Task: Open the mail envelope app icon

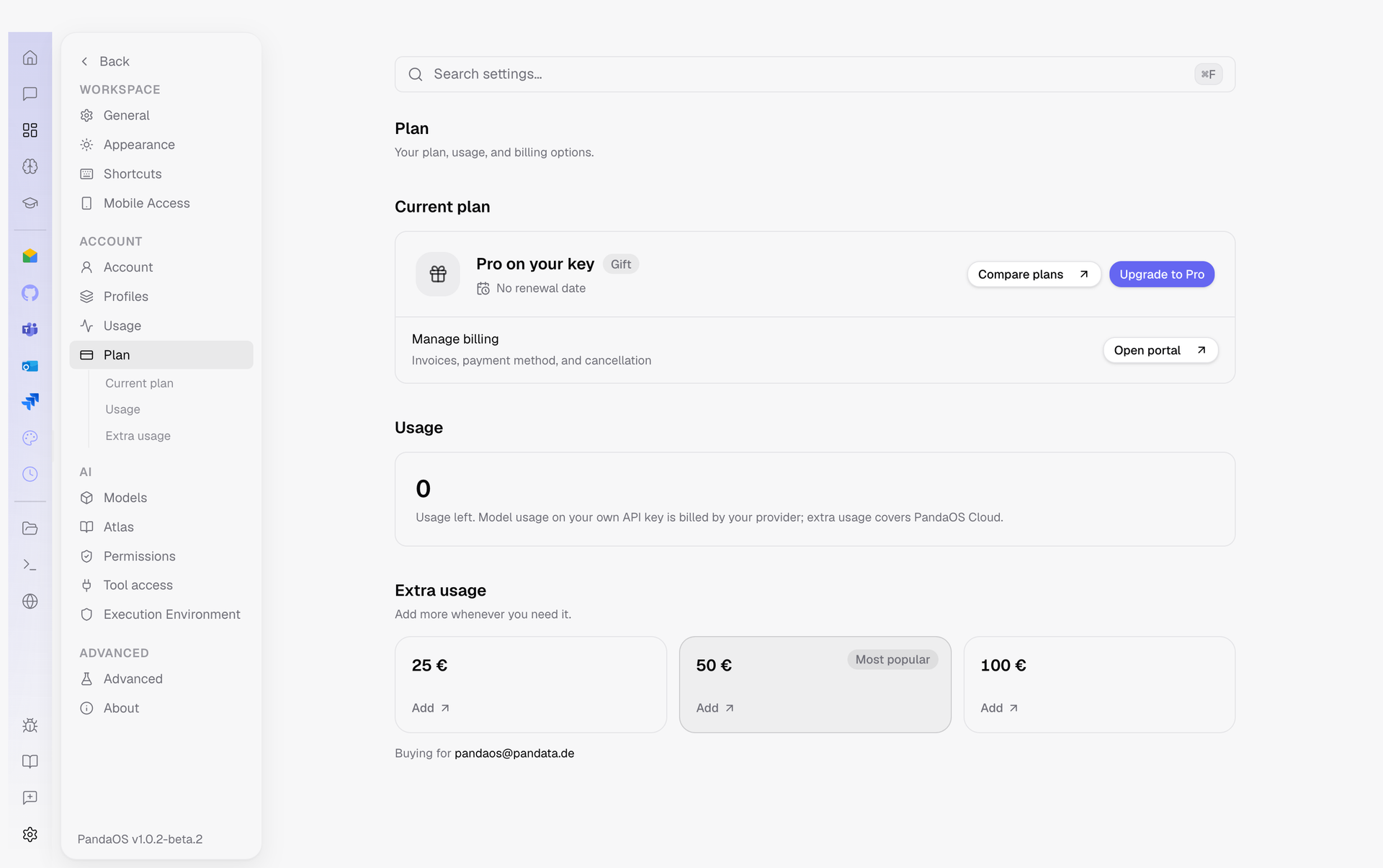Action: coord(30,256)
